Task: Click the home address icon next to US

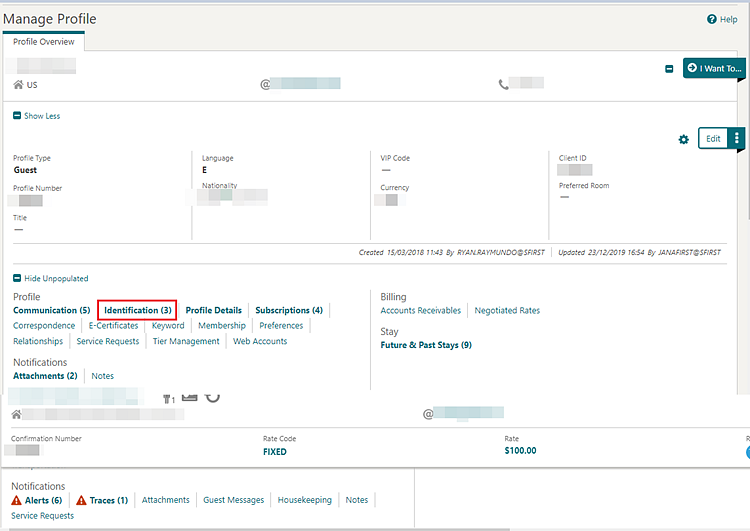Action: coord(18,85)
